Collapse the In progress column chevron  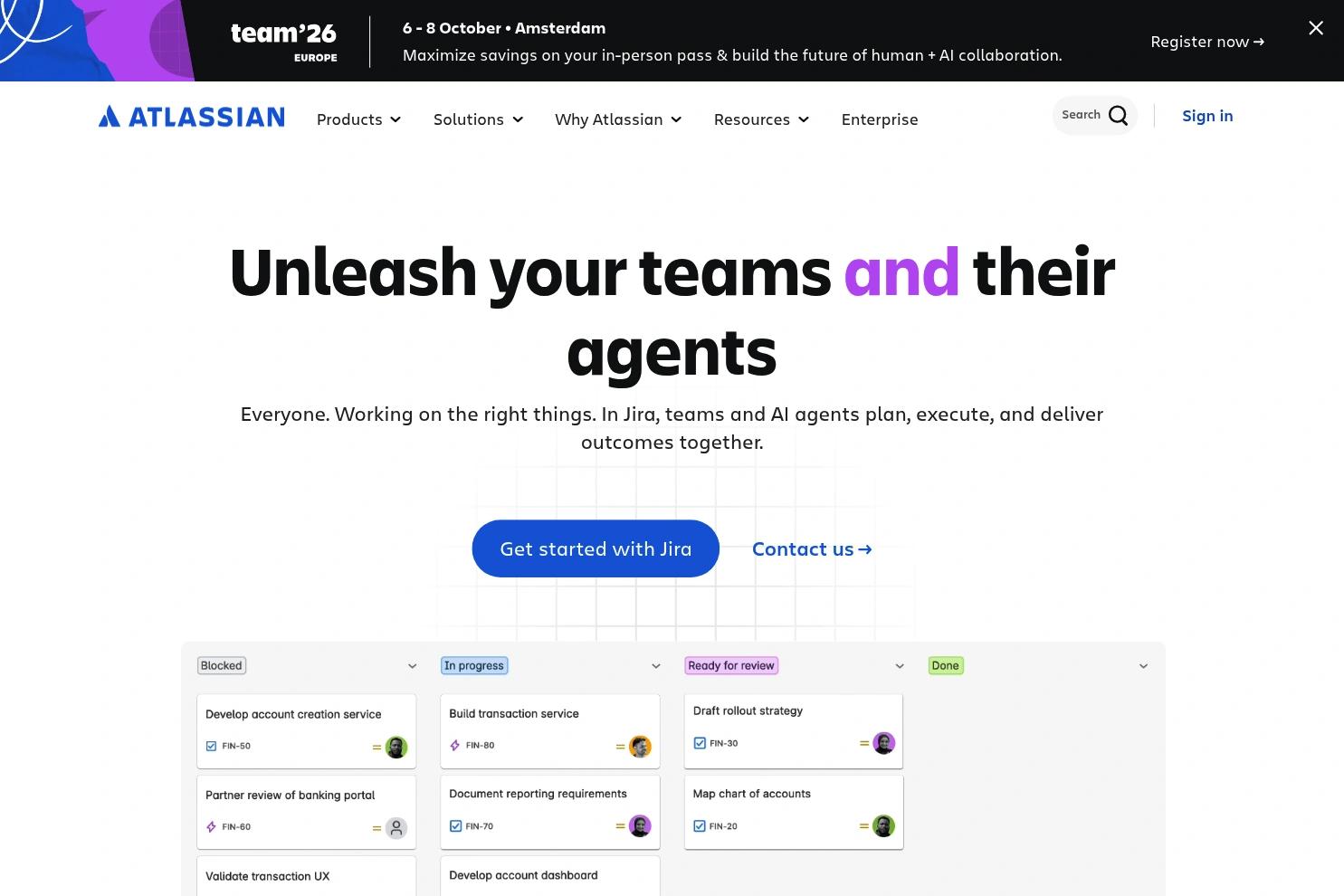656,666
